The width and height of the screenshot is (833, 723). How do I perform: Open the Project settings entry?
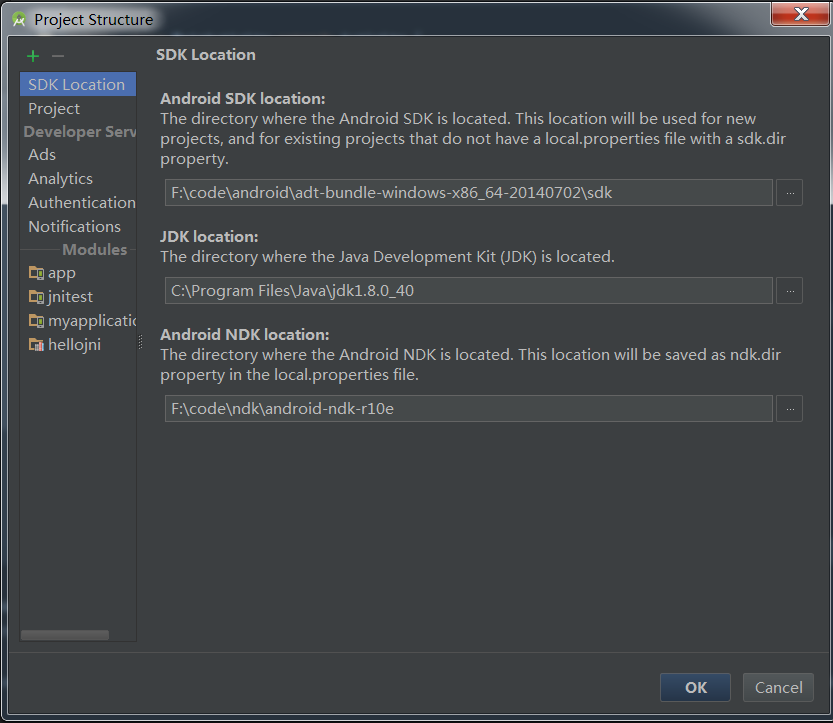click(78, 108)
